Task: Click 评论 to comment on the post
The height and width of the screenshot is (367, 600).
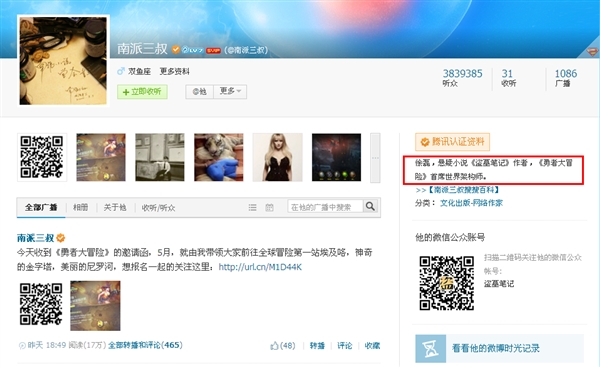Action: pos(344,346)
